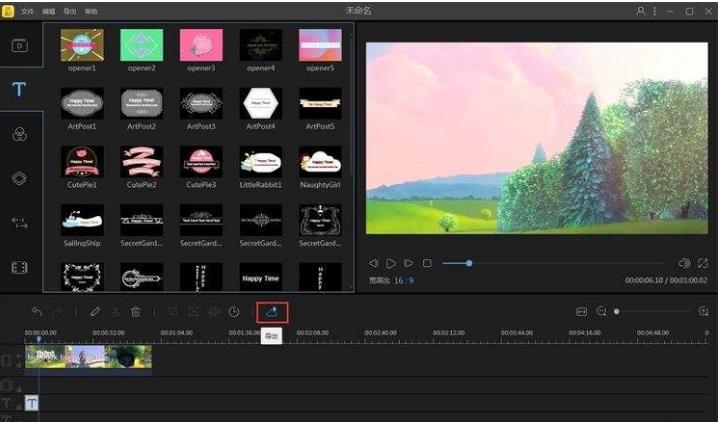The height and width of the screenshot is (422, 718).
Task: Toggle the preview volume speaker icon
Action: (683, 263)
